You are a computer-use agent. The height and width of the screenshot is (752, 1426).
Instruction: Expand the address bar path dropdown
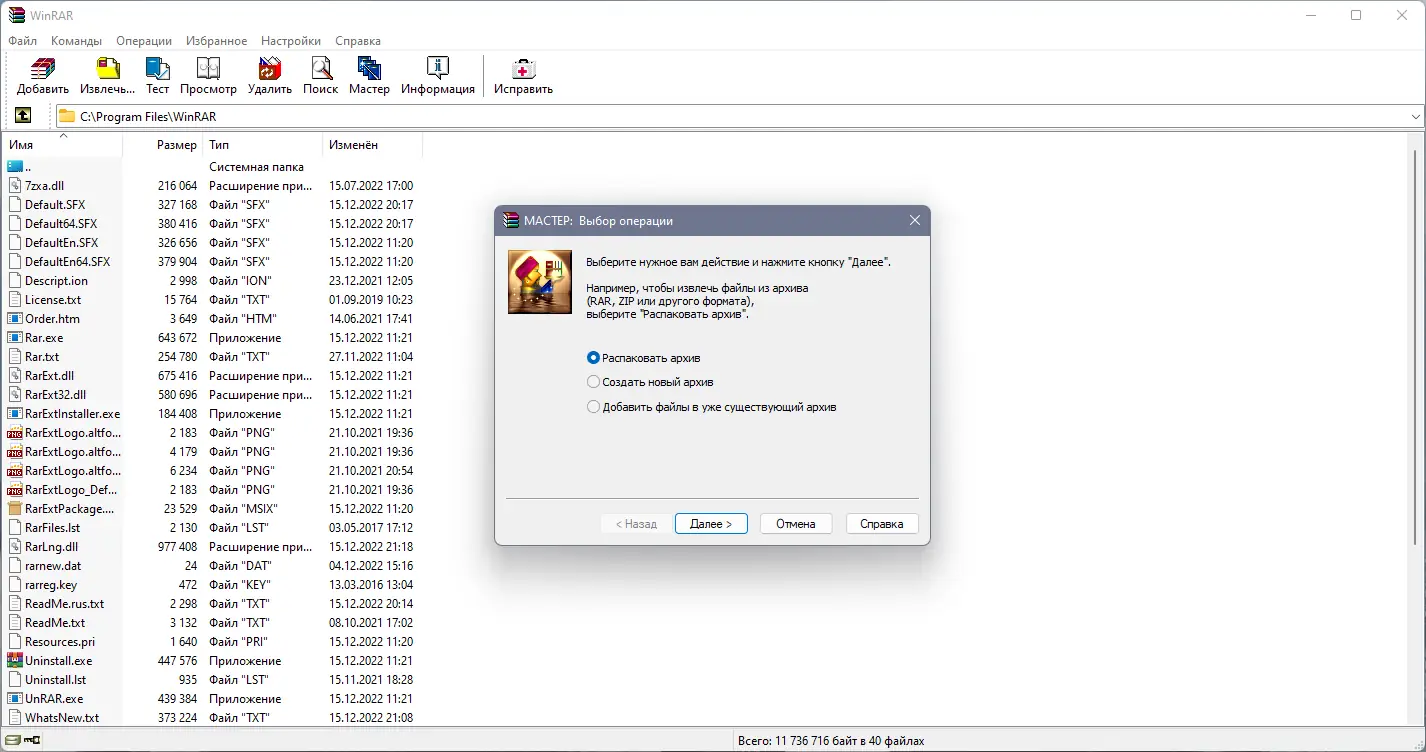pos(1416,117)
